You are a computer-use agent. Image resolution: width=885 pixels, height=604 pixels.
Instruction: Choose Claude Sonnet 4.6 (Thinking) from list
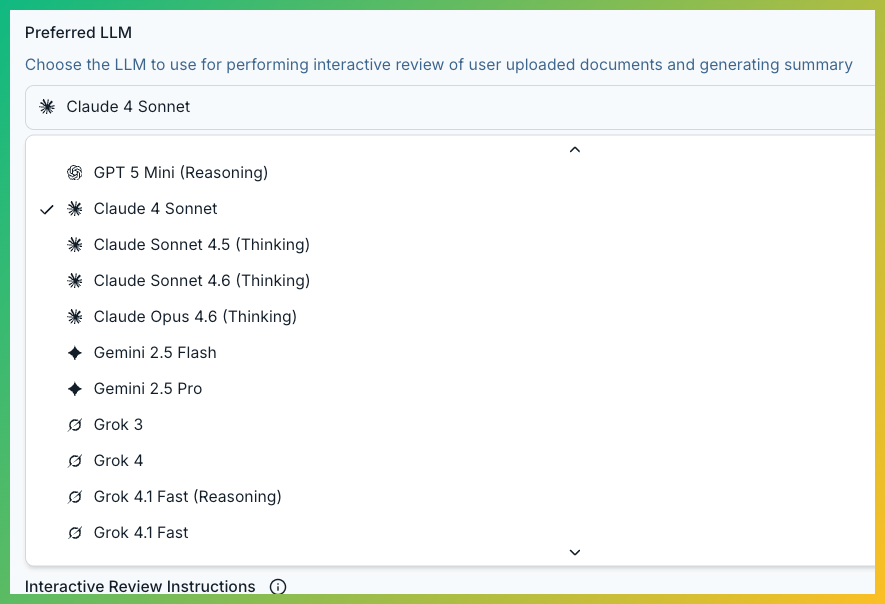(x=201, y=281)
